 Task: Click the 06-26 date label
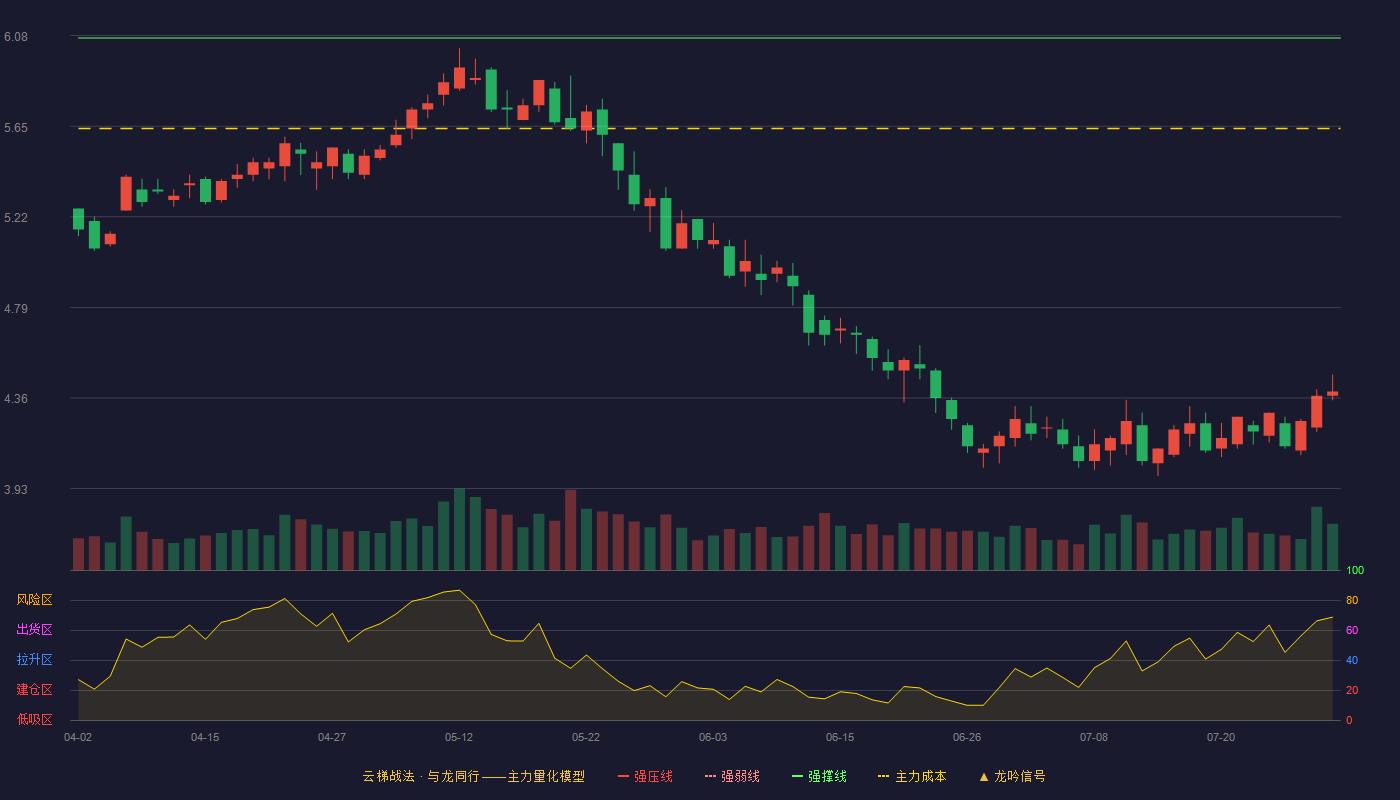point(967,737)
